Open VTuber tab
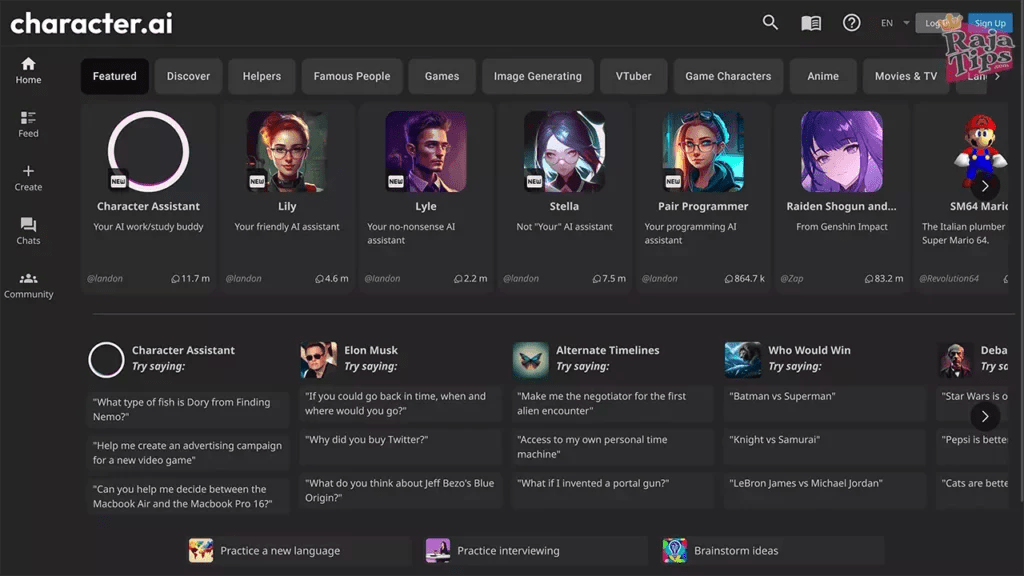 (x=633, y=76)
